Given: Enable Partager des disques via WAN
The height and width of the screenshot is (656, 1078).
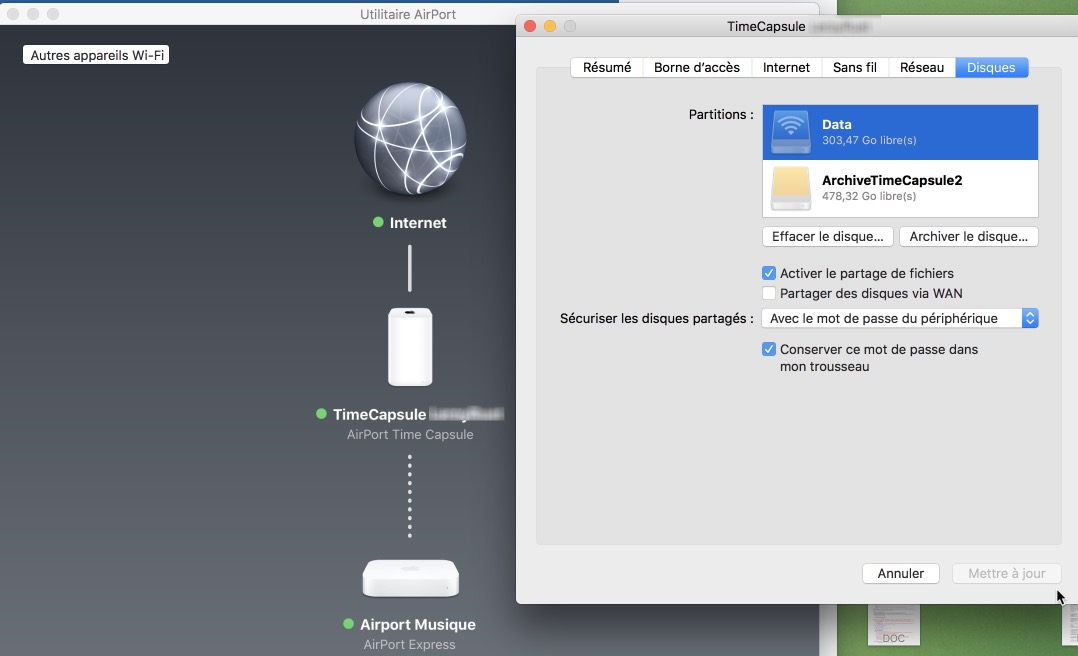Looking at the screenshot, I should (x=769, y=293).
